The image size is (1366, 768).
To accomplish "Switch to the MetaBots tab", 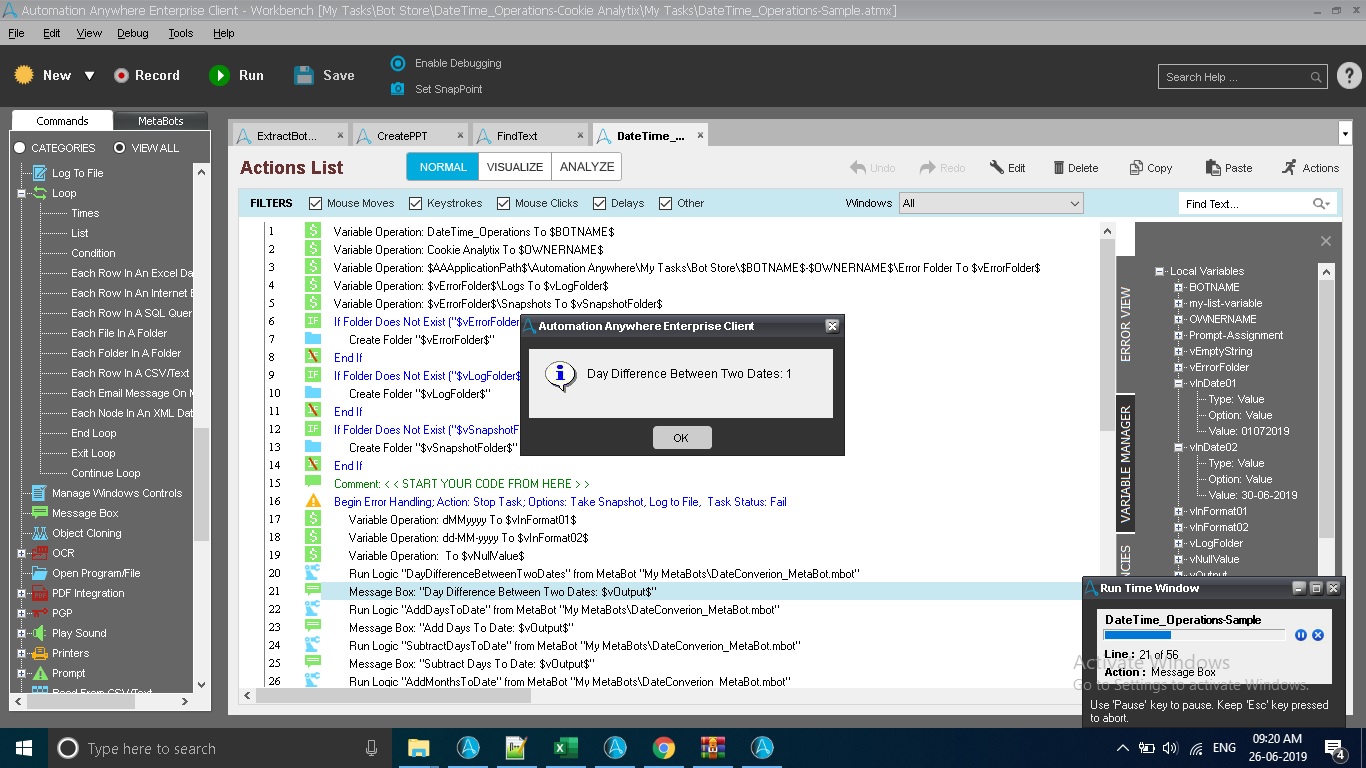I will click(x=160, y=121).
